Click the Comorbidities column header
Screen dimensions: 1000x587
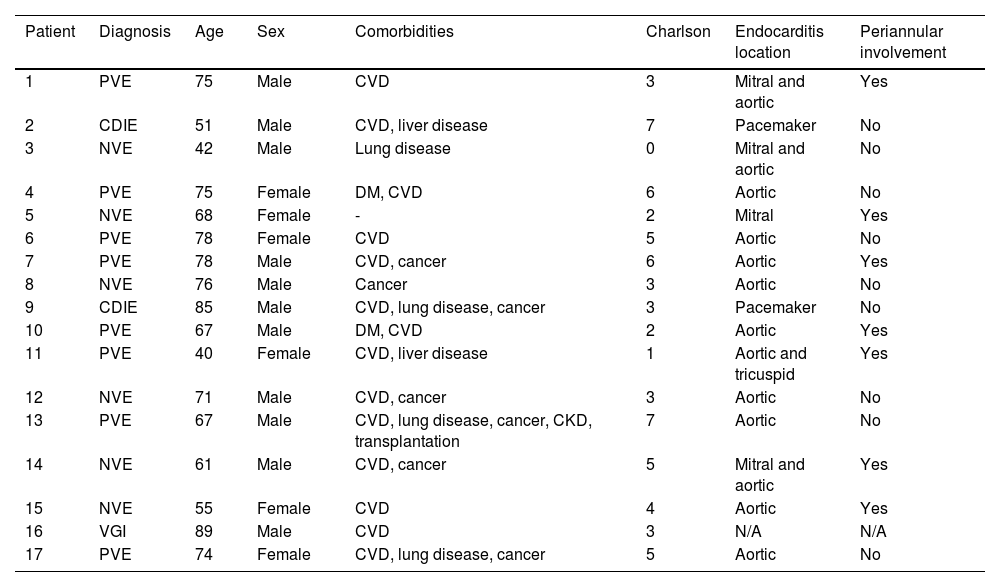(404, 32)
